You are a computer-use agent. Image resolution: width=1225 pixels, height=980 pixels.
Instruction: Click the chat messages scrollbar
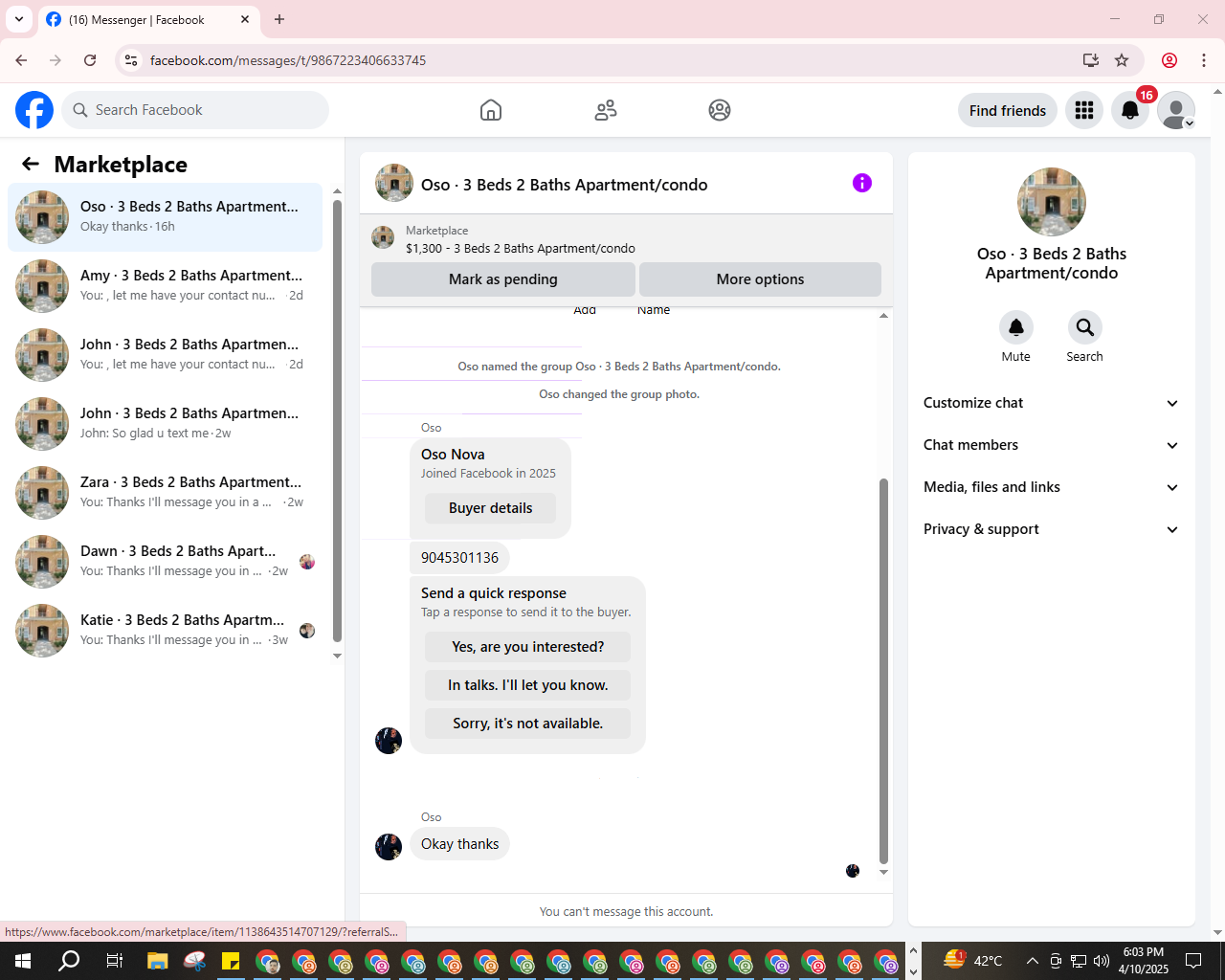tap(883, 670)
